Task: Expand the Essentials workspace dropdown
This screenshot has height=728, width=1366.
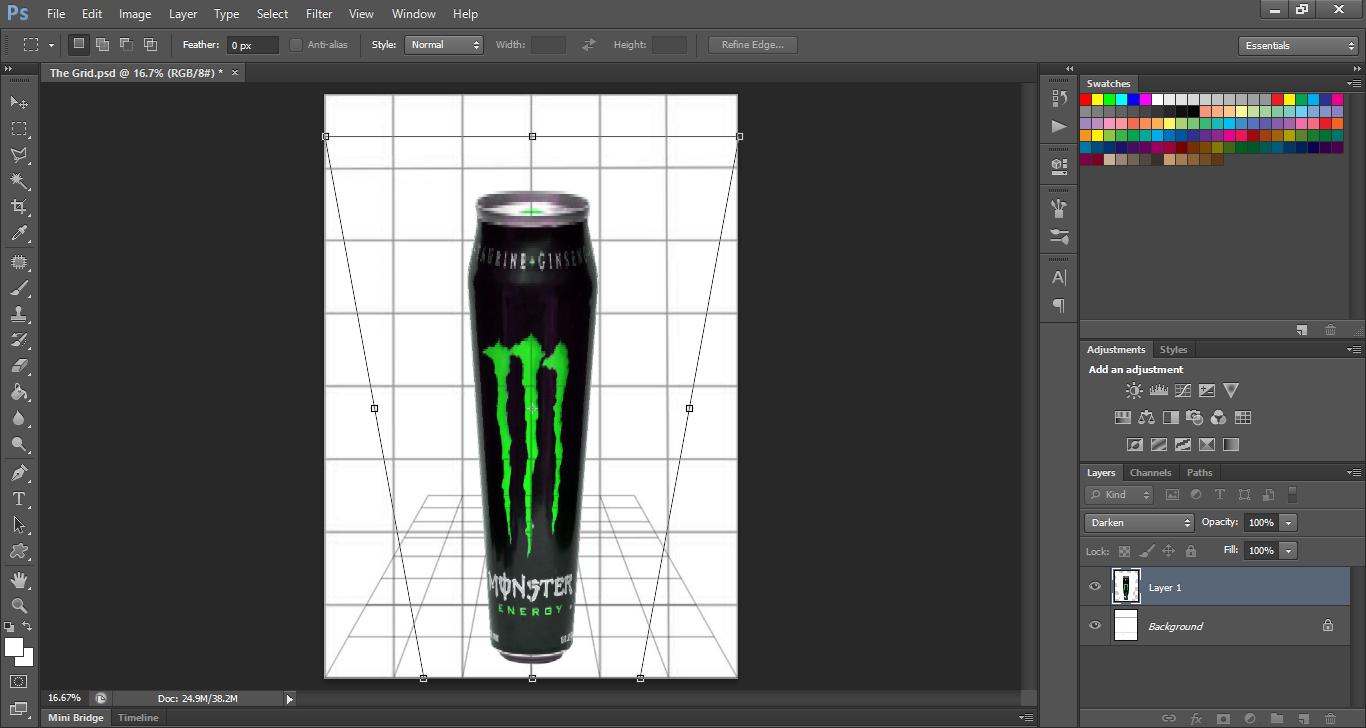Action: click(x=1297, y=46)
